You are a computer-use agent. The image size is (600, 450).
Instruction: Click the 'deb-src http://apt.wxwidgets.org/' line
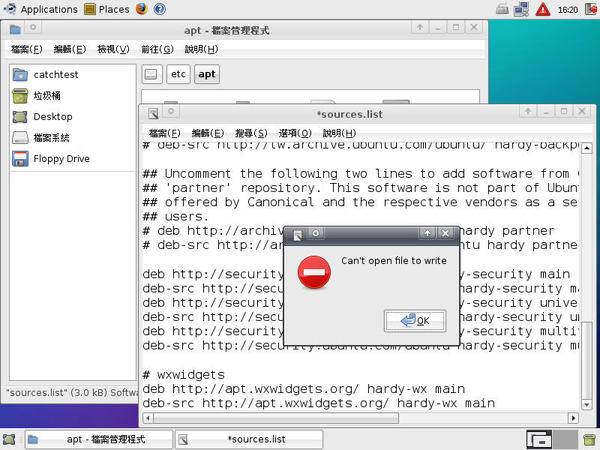click(318, 403)
